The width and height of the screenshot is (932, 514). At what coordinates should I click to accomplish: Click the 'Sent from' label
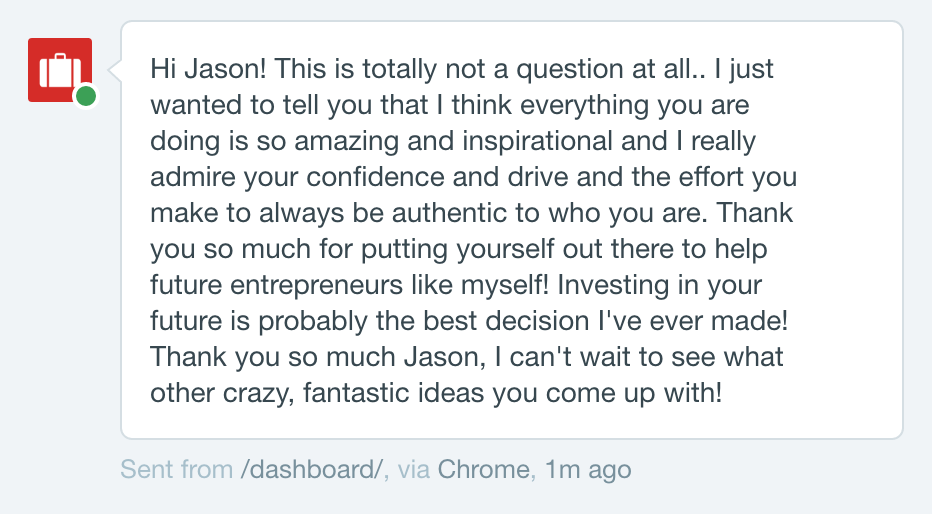[x=177, y=469]
